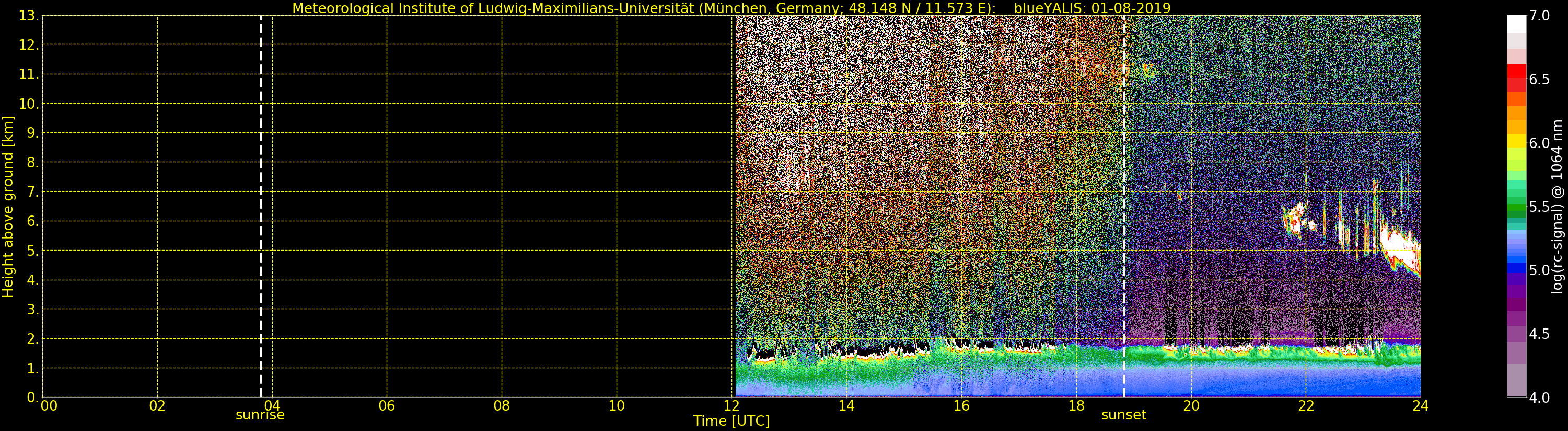1568x431 pixels.
Task: Click the 12 hour tick label on time axis
Action: tap(731, 406)
